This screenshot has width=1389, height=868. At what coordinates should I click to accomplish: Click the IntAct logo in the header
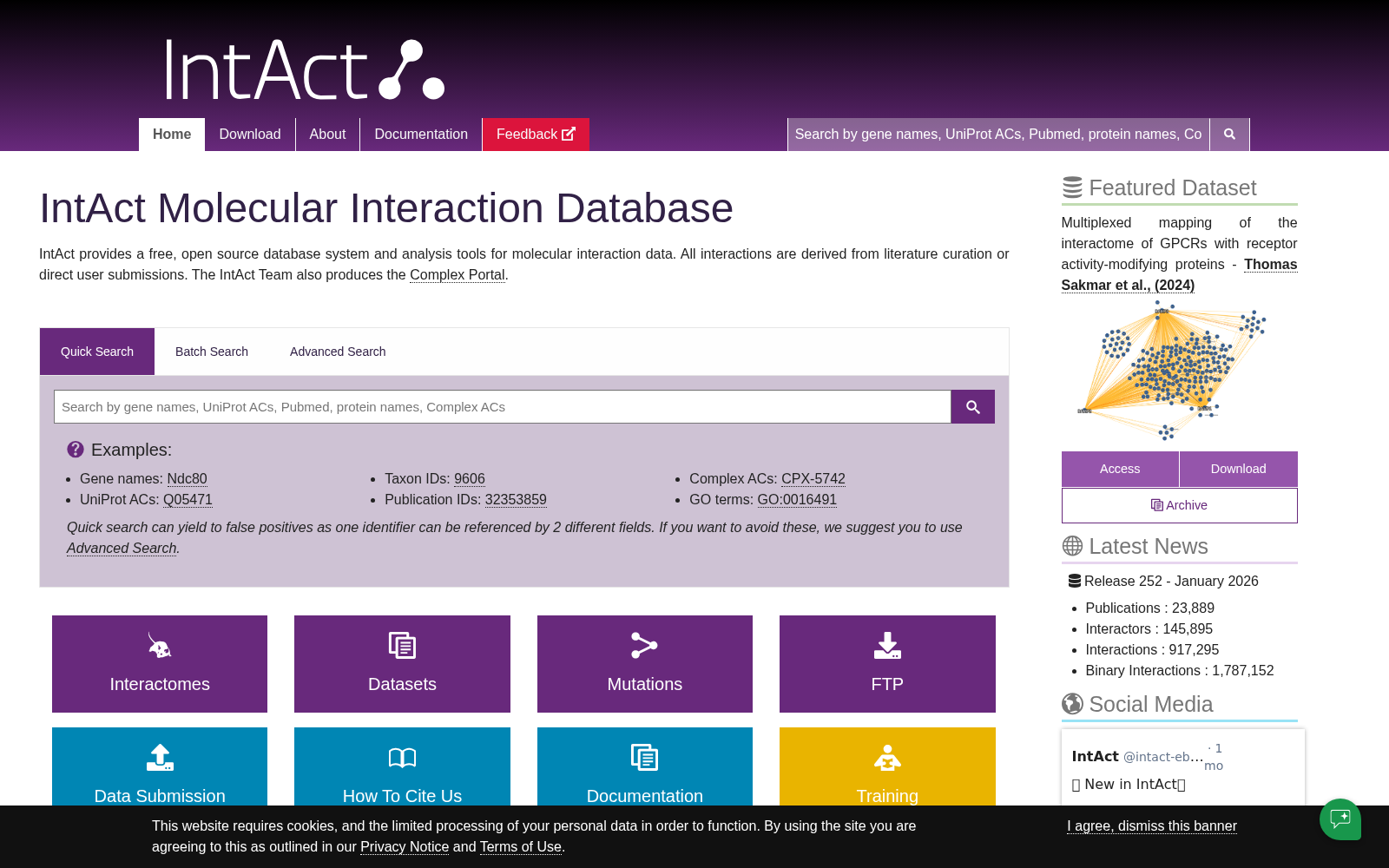305,69
